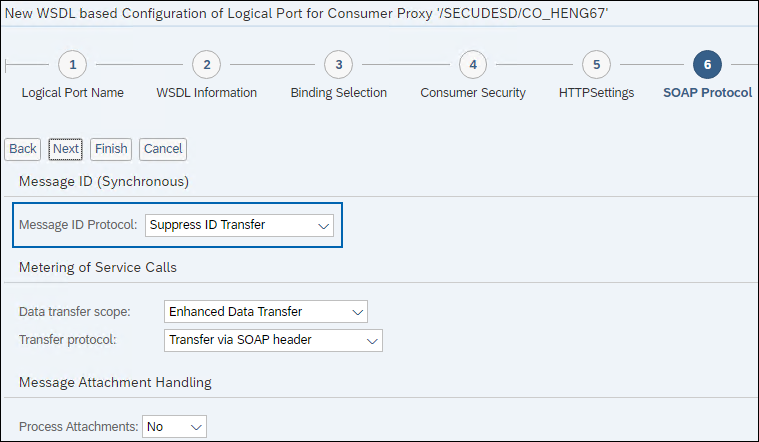Go to Consumer Security step label
Image resolution: width=759 pixels, height=442 pixels.
(473, 92)
